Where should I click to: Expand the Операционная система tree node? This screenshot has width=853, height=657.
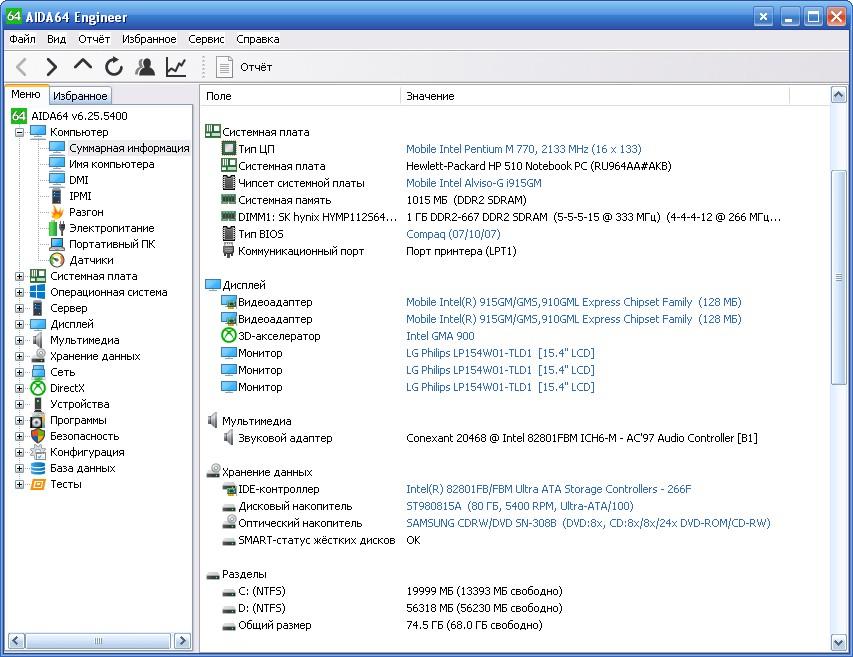(20, 292)
